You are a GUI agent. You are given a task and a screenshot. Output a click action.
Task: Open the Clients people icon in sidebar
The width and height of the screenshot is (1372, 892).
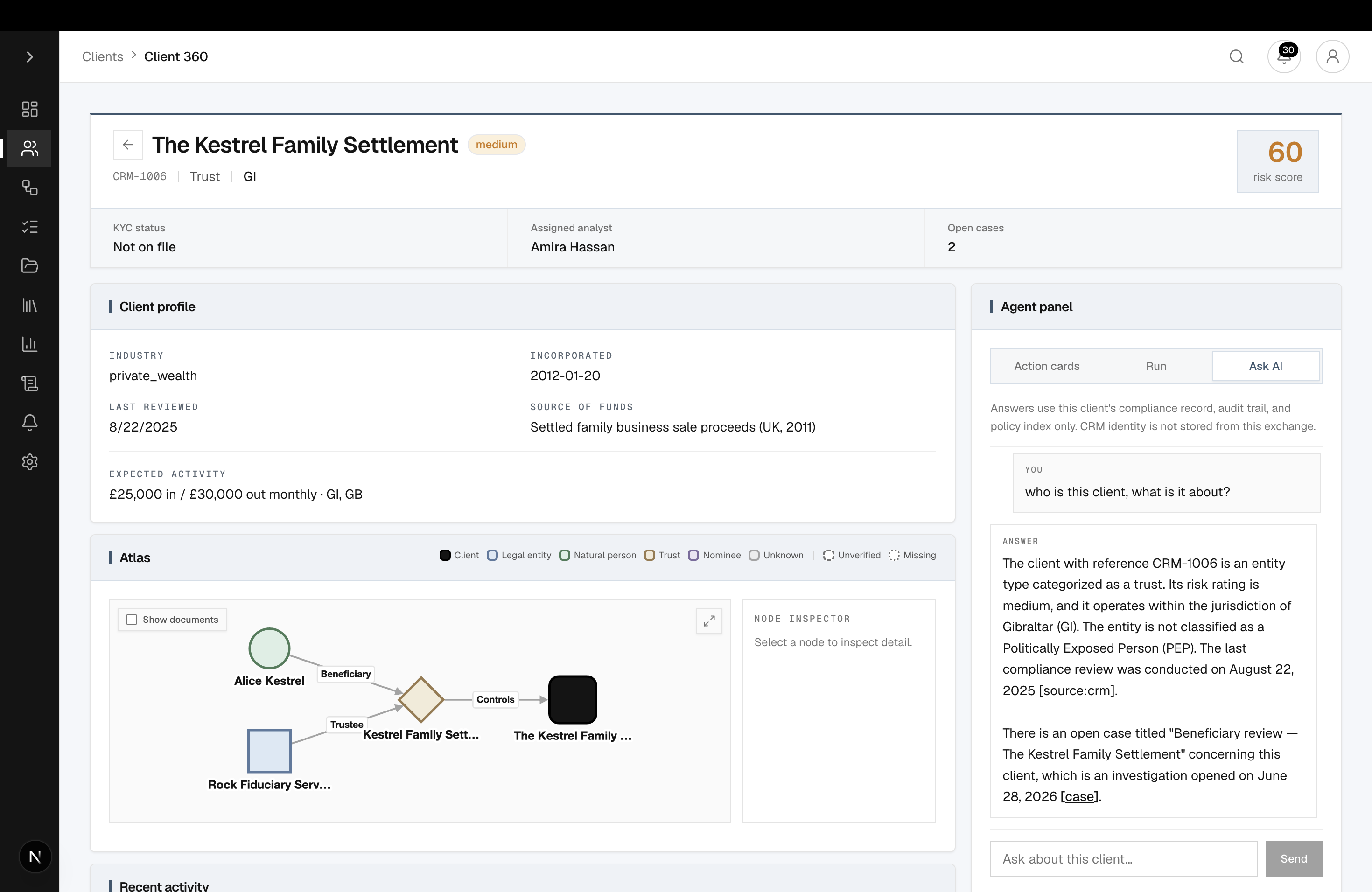pyautogui.click(x=29, y=148)
